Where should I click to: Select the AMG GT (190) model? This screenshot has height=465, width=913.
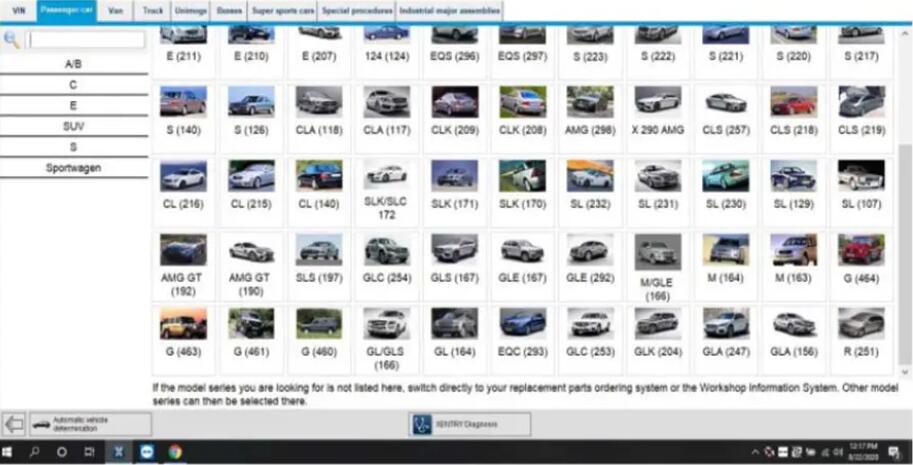[x=251, y=265]
